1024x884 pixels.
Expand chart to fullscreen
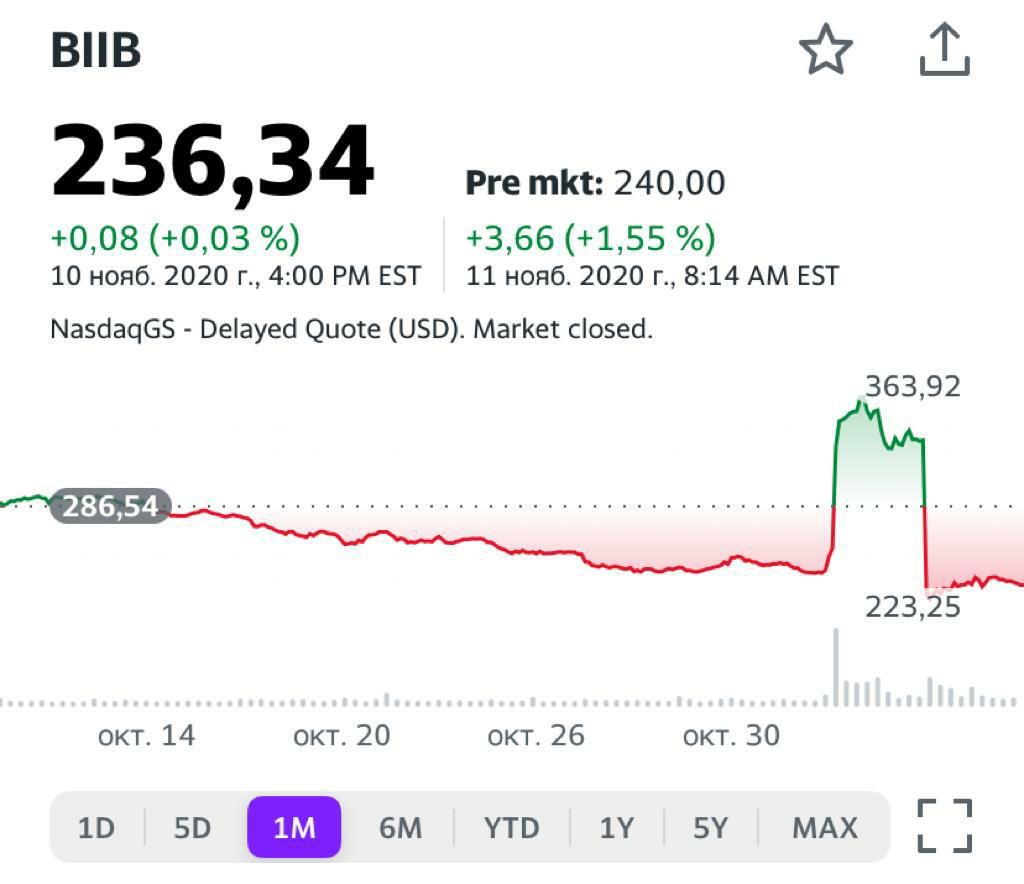tap(944, 826)
